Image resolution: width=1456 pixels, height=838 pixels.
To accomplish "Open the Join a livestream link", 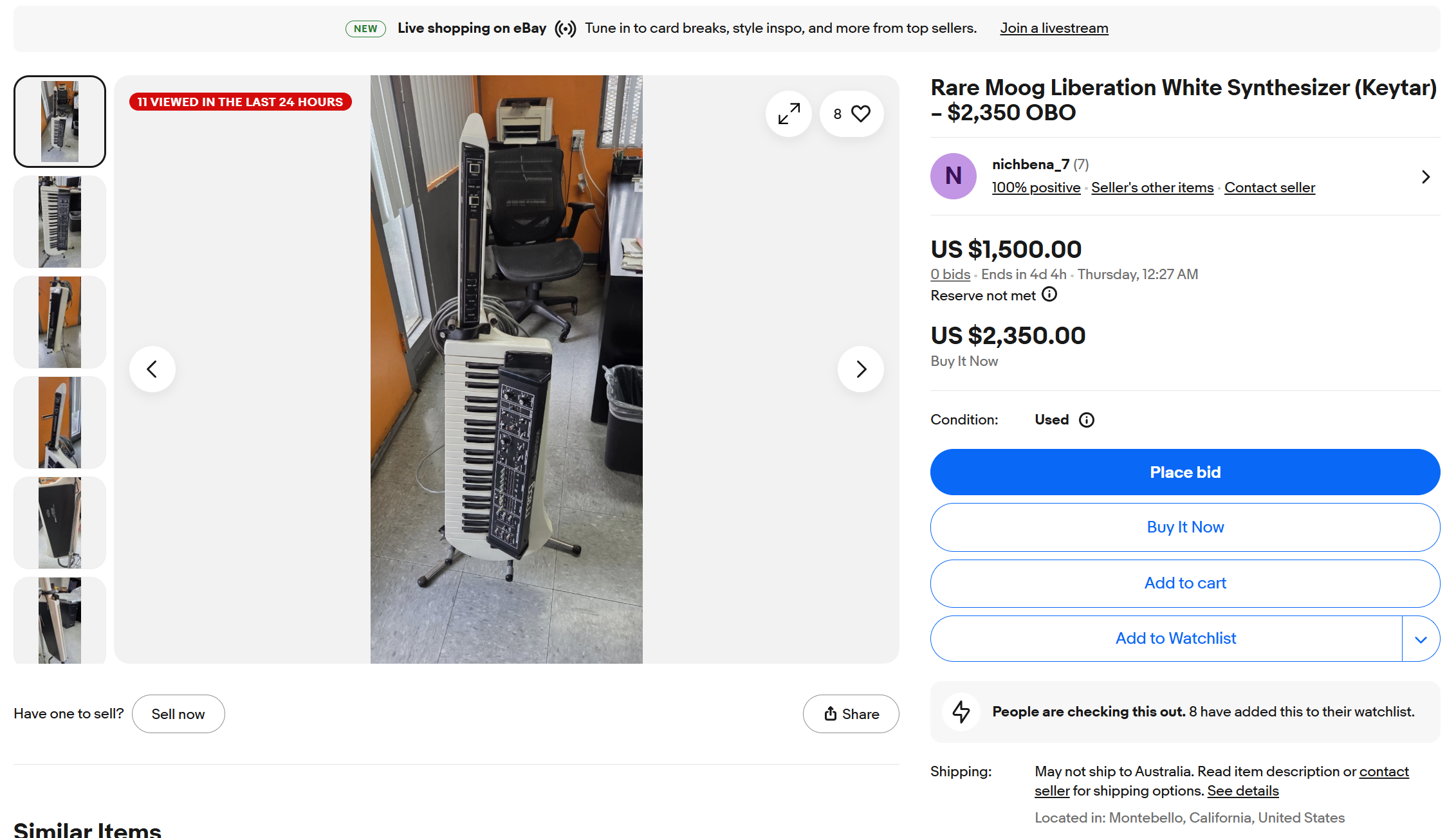I will (1054, 28).
